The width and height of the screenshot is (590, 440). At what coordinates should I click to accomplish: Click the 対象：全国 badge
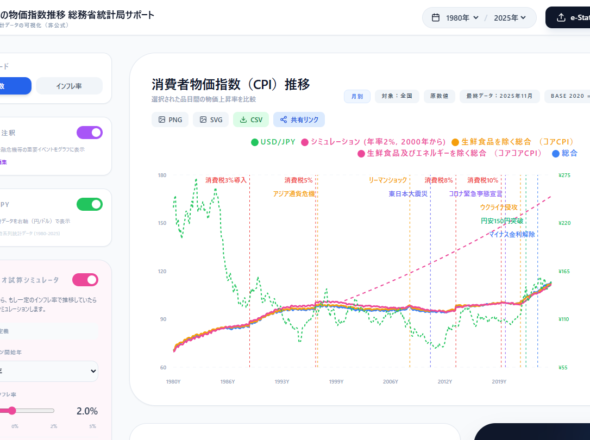[x=397, y=96]
